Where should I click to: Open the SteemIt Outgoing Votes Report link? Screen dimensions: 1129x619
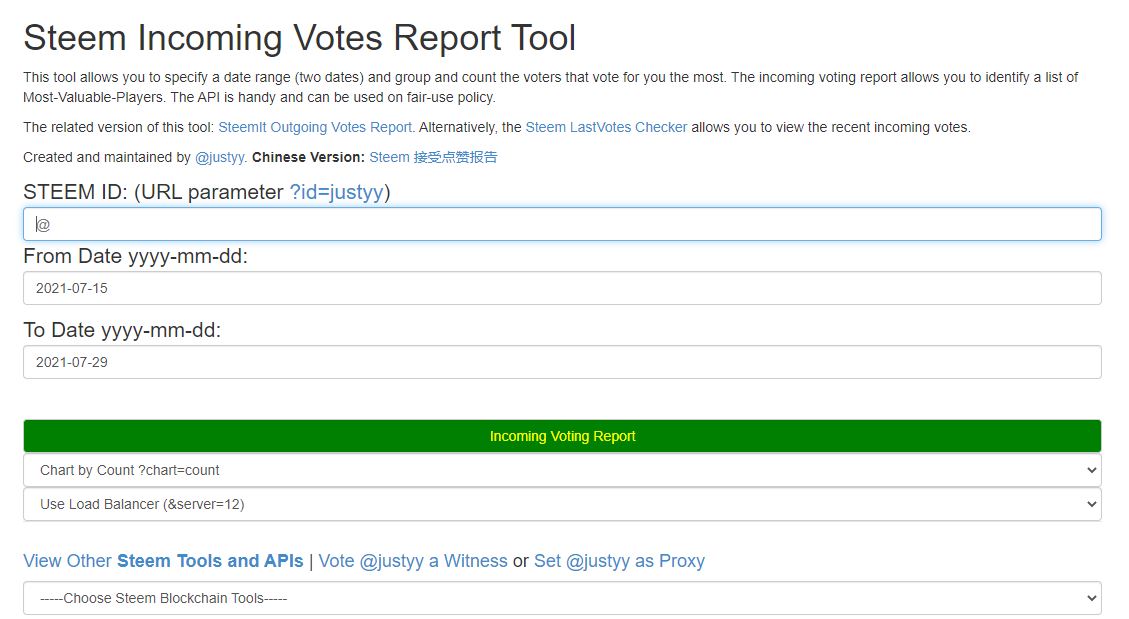click(x=315, y=127)
